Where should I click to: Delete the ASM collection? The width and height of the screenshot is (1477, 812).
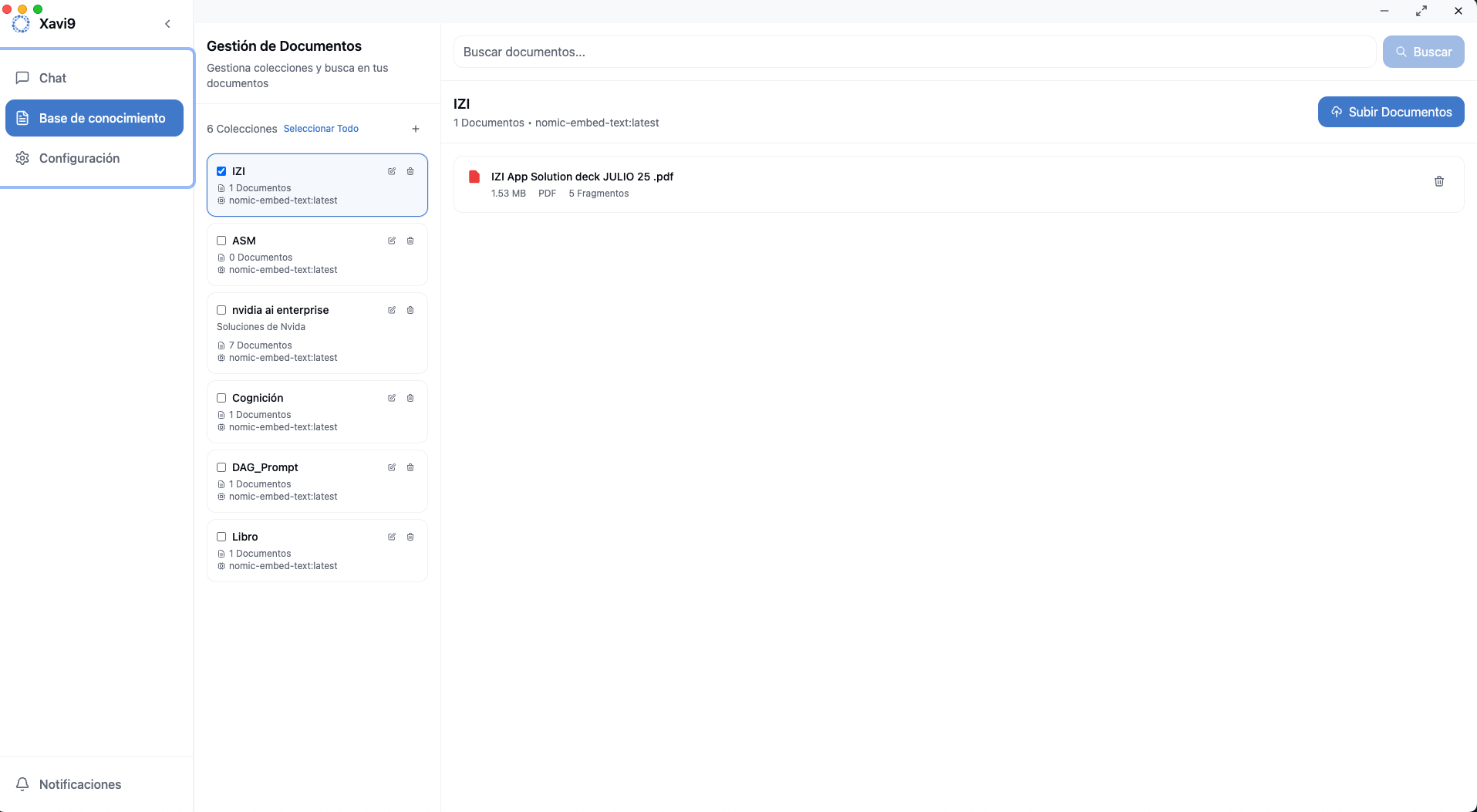[410, 241]
